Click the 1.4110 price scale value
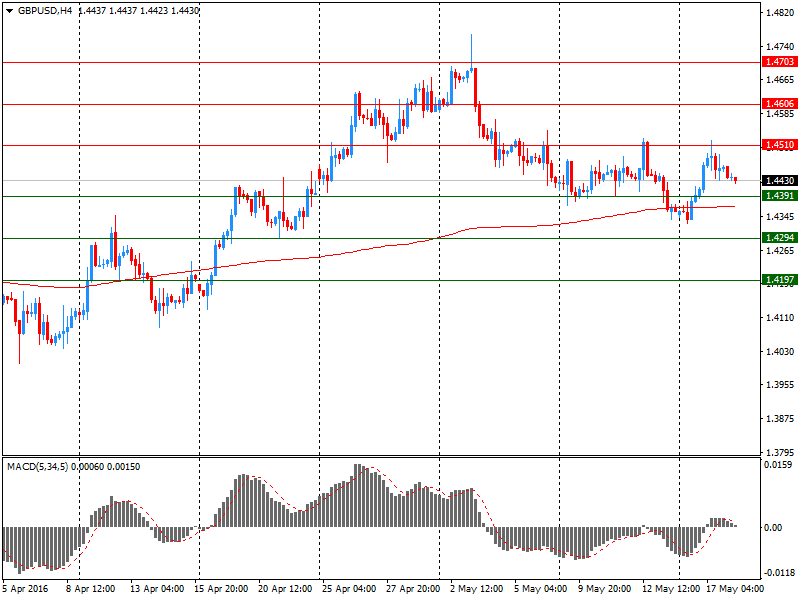This screenshot has height=600, width=800. click(x=781, y=318)
